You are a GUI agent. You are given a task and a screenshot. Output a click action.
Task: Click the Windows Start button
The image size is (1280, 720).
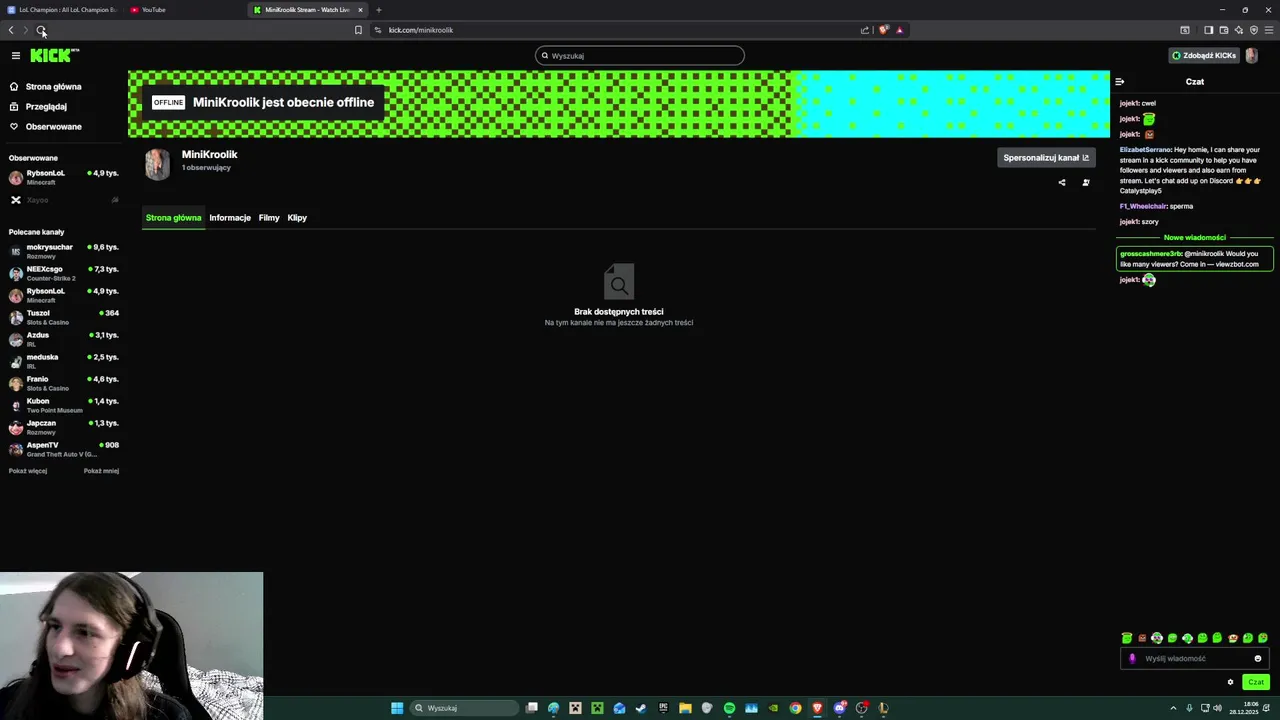[x=397, y=708]
